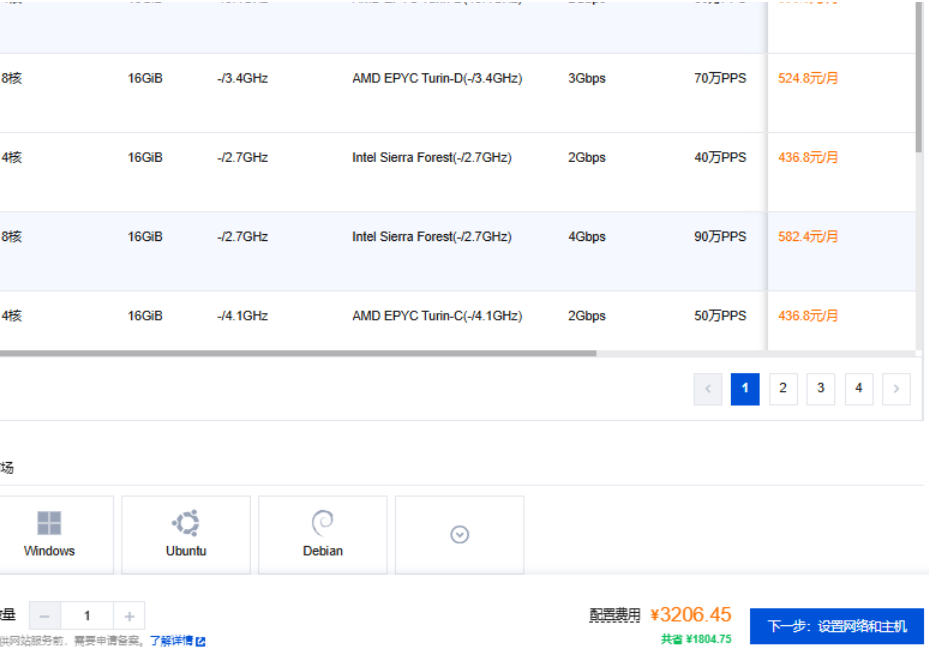Screen dimensions: 929x665
Task: Click the quantity input field
Action: [x=87, y=616]
